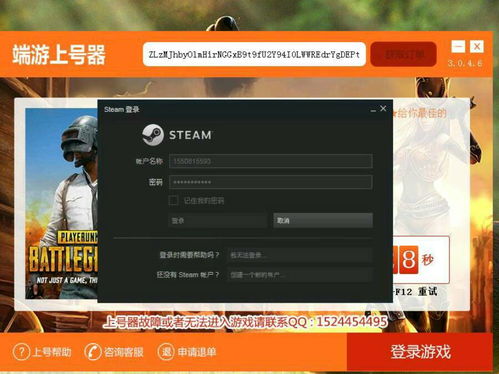Click the Steam 登录 button
Image resolution: width=499 pixels, height=374 pixels.
218,220
